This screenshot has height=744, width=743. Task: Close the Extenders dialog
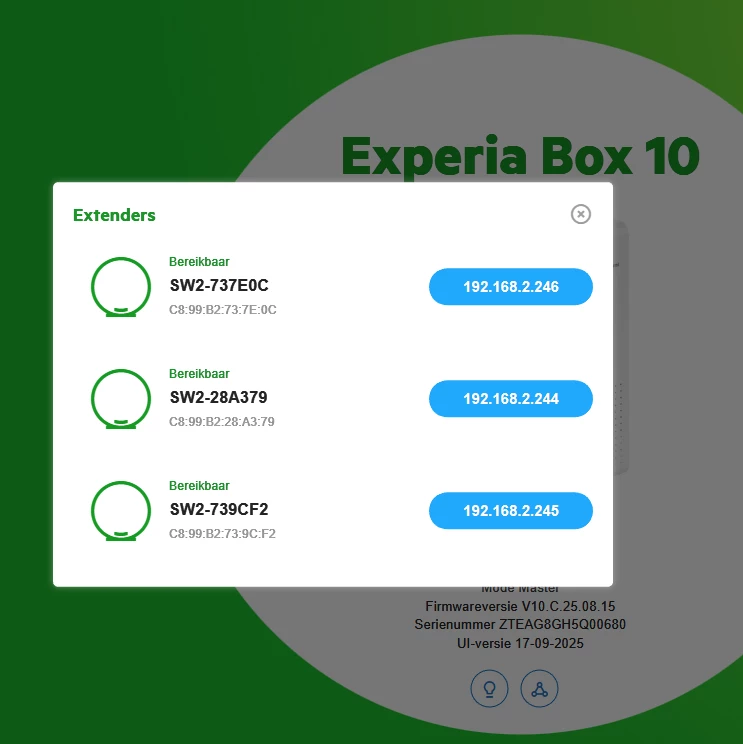click(x=580, y=214)
